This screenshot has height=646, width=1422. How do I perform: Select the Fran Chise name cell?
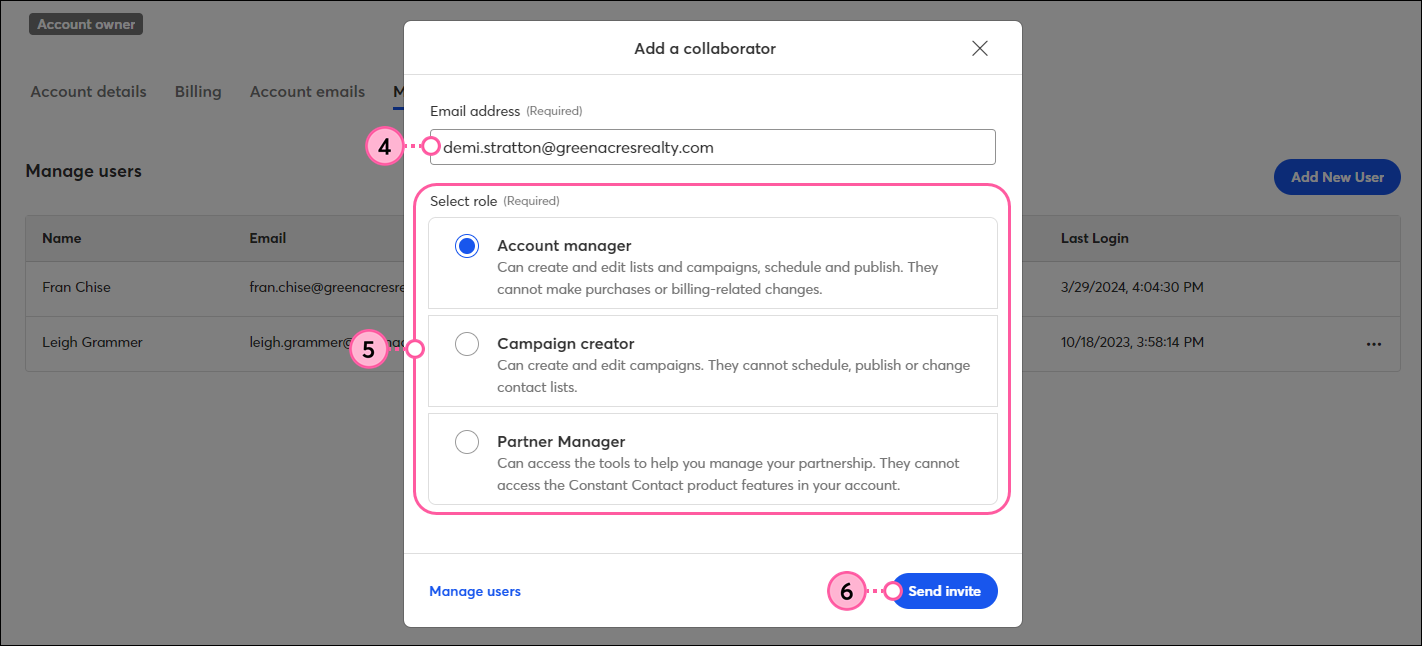click(x=76, y=287)
